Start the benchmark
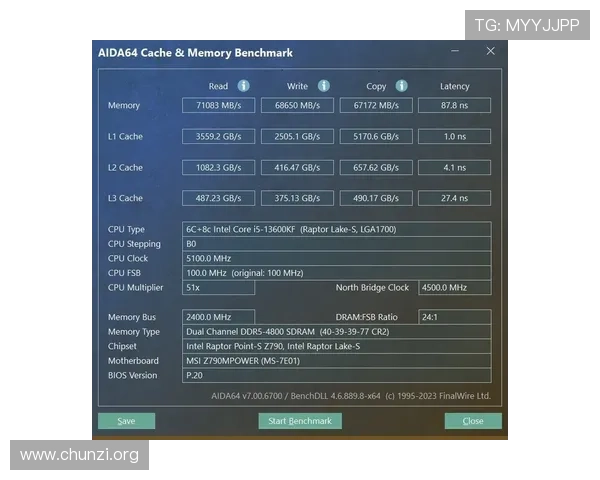600x480 pixels. coord(299,421)
